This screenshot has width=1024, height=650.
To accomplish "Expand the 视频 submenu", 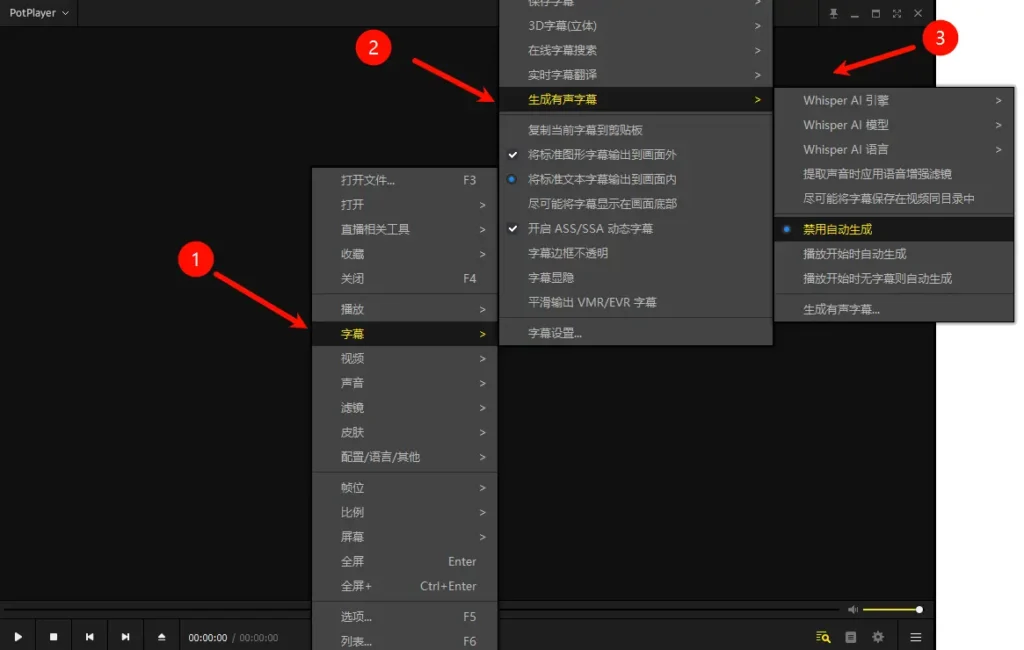I will click(x=405, y=359).
